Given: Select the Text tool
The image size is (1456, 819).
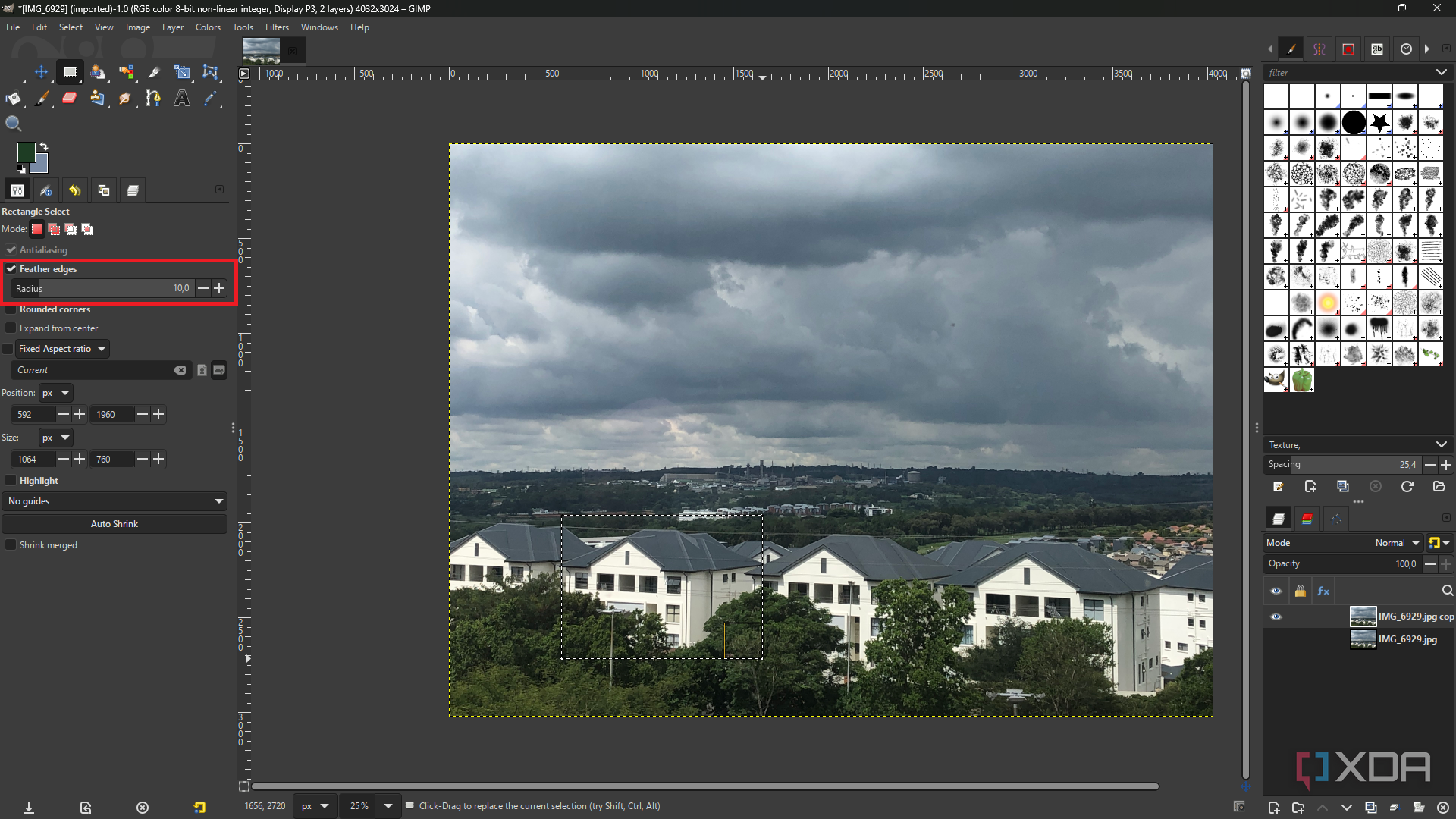Looking at the screenshot, I should click(182, 98).
